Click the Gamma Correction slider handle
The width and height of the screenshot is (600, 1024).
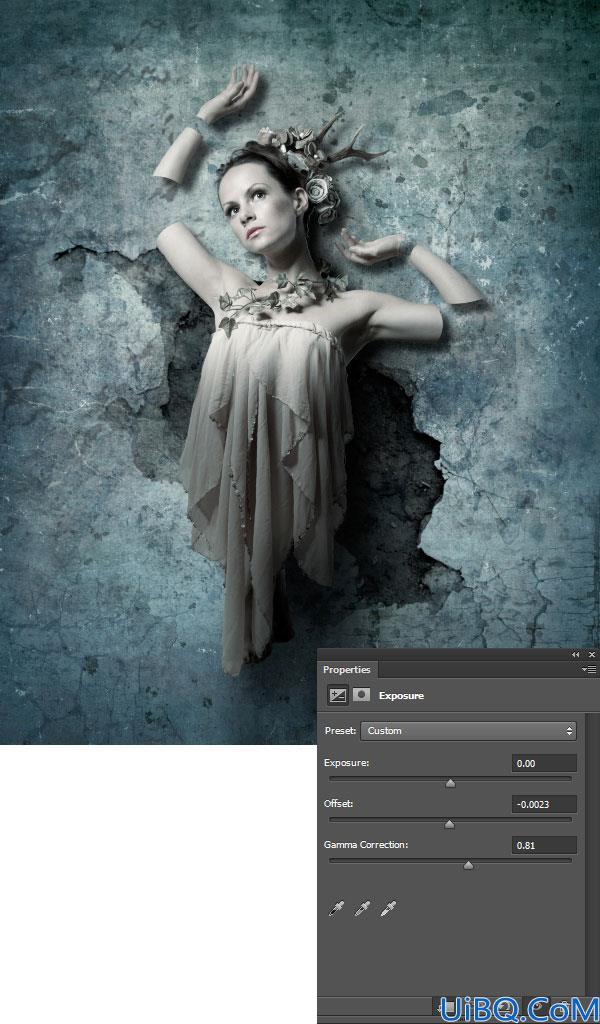468,866
